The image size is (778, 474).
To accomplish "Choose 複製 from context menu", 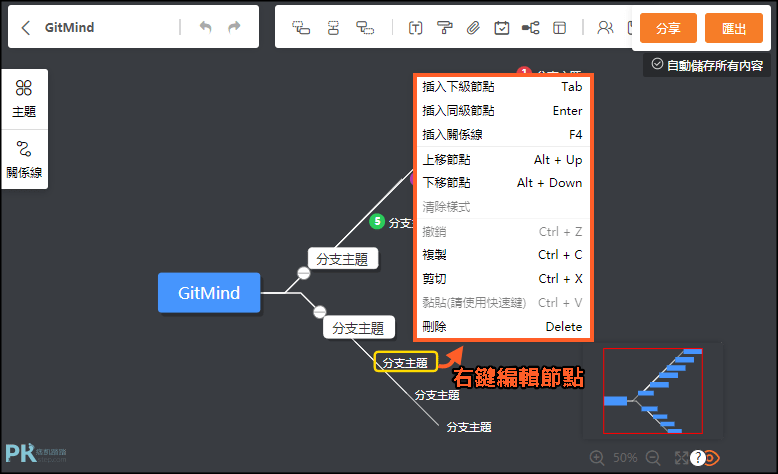I will [502, 255].
